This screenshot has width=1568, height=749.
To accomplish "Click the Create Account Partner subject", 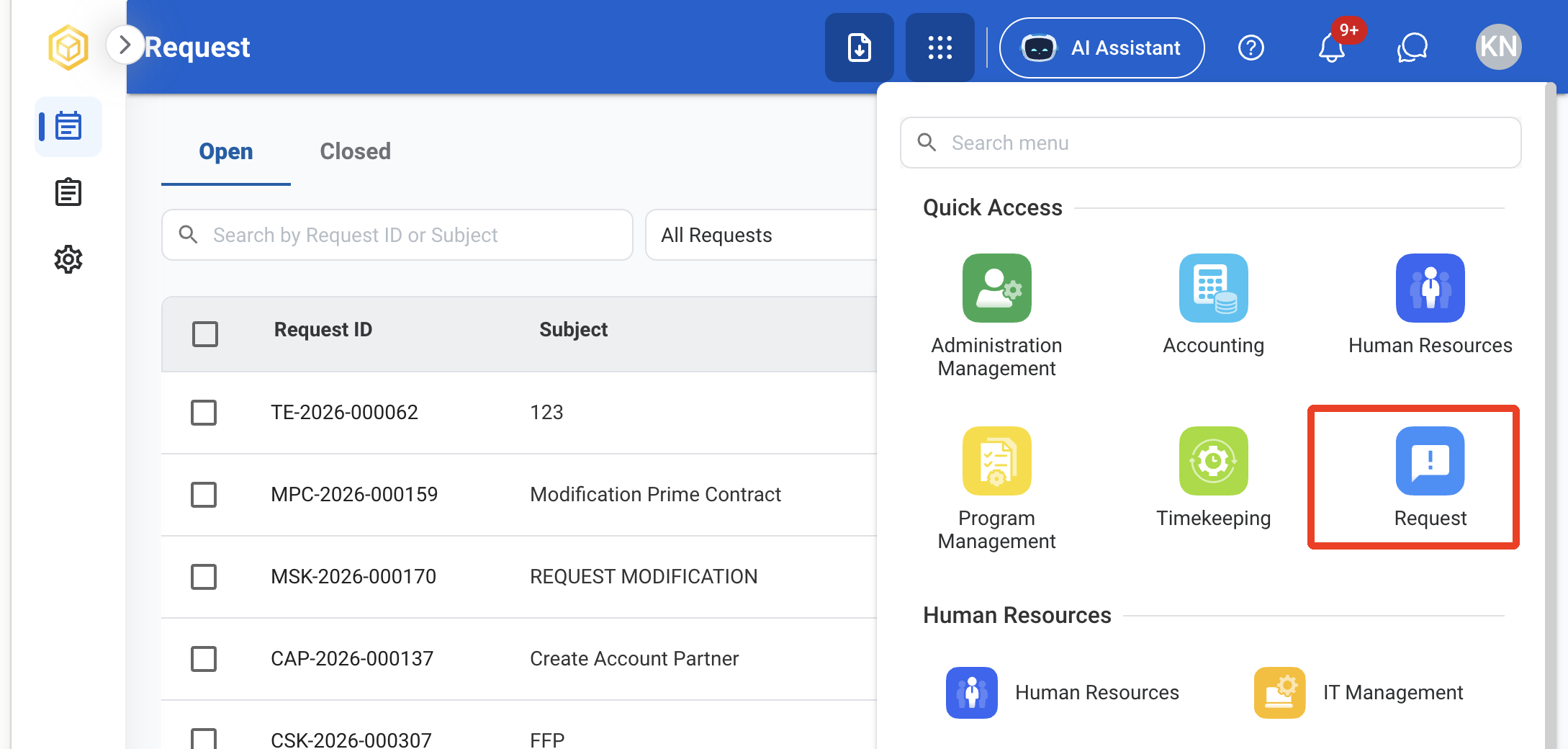I will [634, 659].
